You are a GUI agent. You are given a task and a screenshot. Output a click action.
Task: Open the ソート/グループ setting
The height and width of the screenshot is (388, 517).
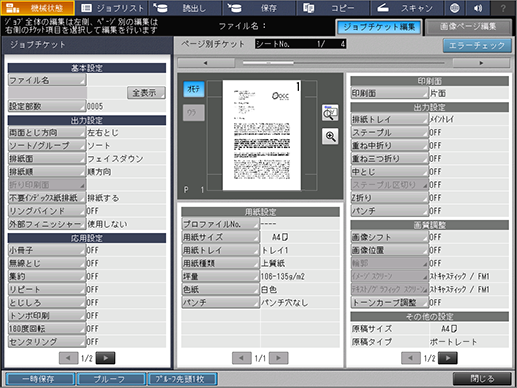click(x=47, y=145)
